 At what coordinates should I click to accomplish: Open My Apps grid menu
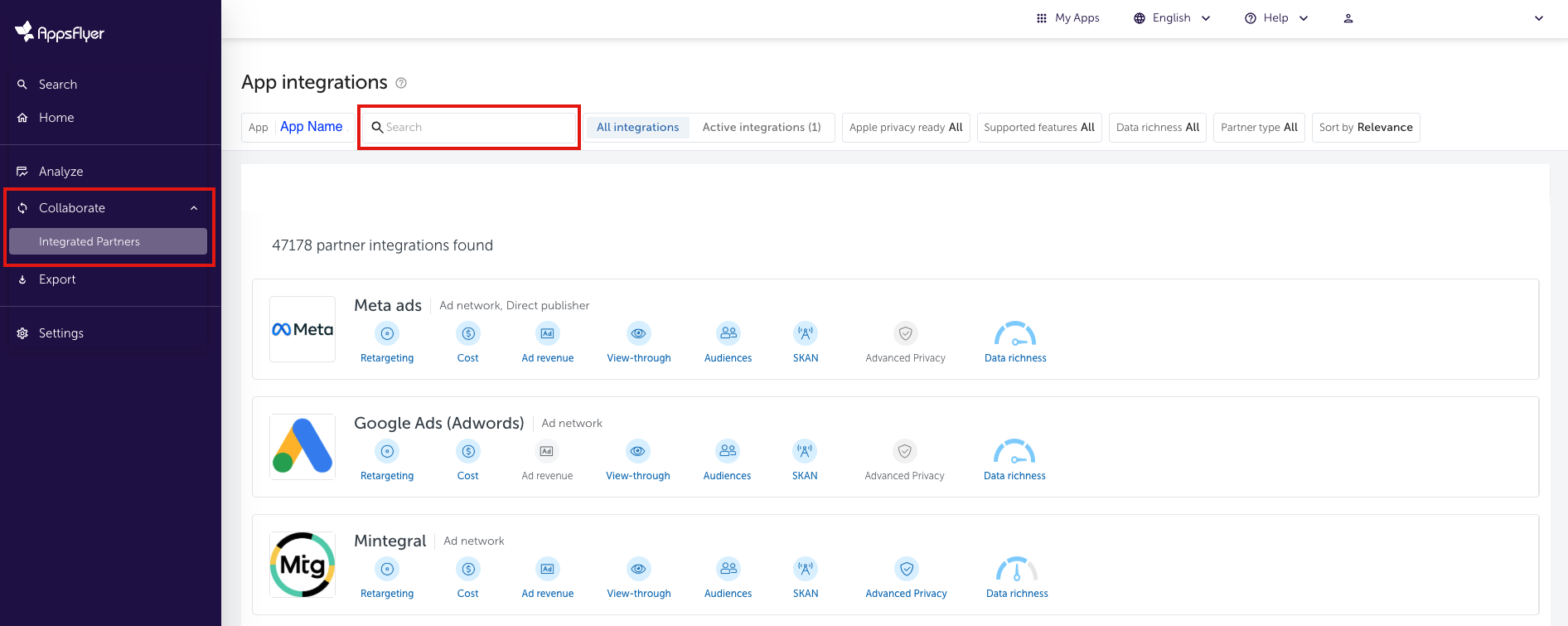1068,18
